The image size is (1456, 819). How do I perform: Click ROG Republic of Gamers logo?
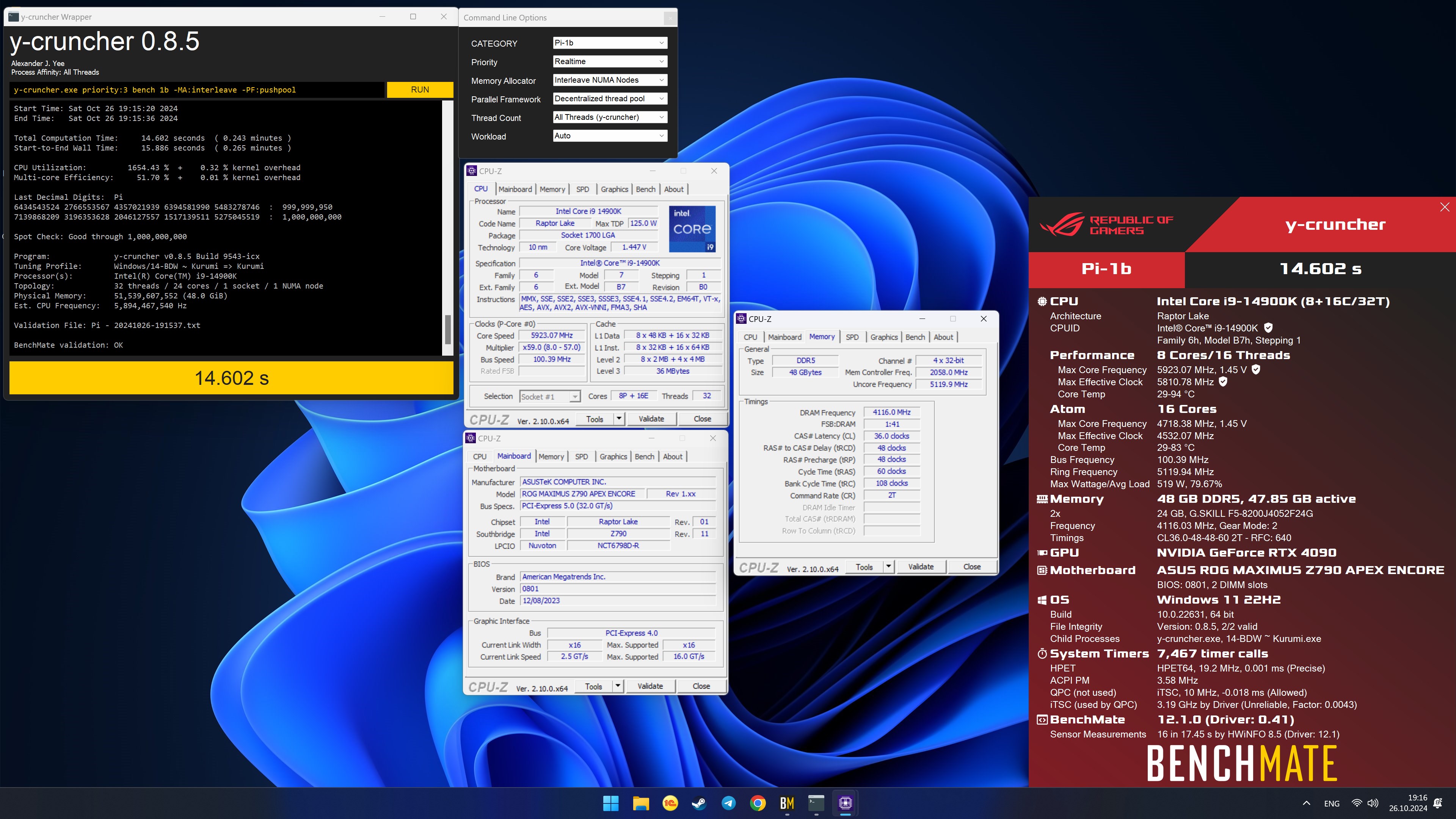[x=1107, y=224]
